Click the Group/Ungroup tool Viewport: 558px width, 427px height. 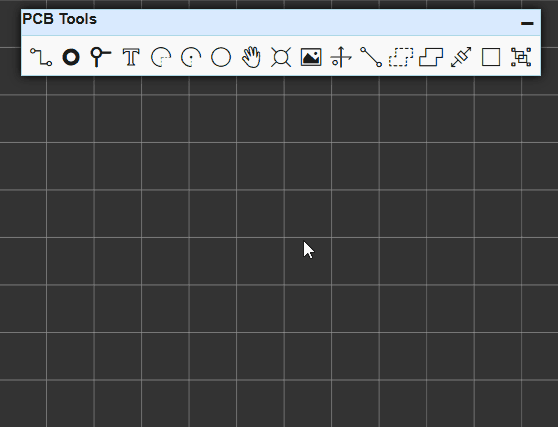(x=521, y=57)
